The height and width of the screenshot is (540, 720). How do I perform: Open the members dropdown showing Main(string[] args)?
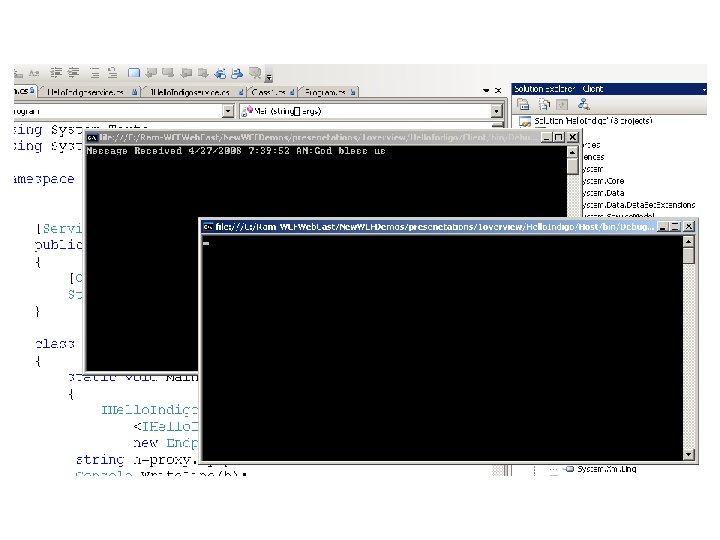pyautogui.click(x=496, y=111)
